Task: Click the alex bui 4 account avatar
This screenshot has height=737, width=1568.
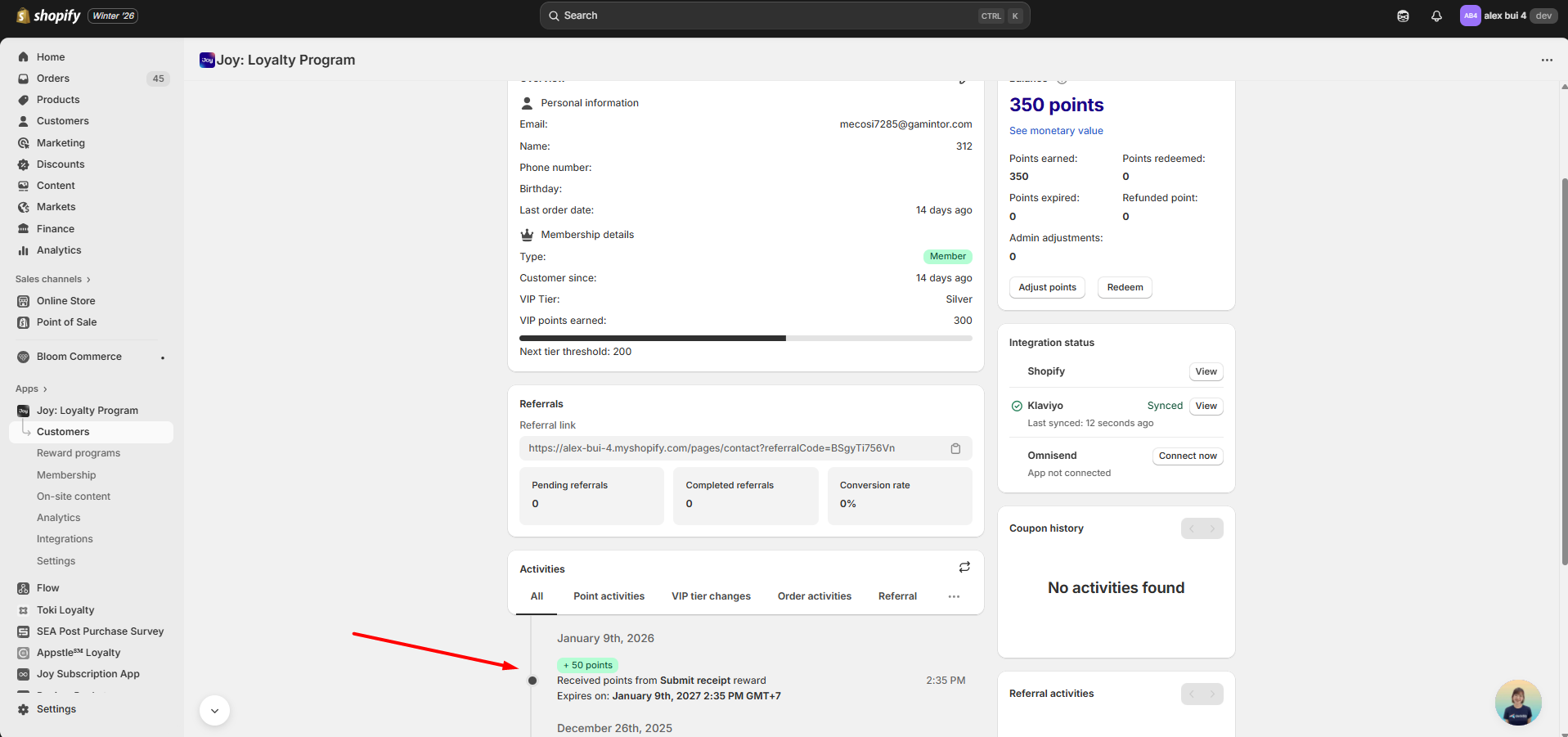Action: tap(1470, 16)
